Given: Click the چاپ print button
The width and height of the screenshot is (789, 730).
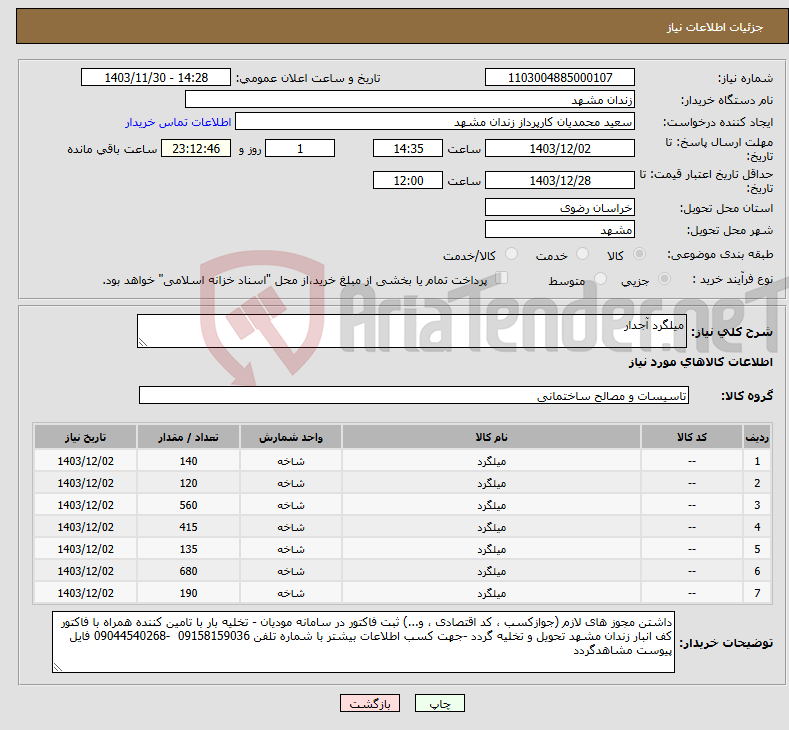Looking at the screenshot, I should coord(440,703).
